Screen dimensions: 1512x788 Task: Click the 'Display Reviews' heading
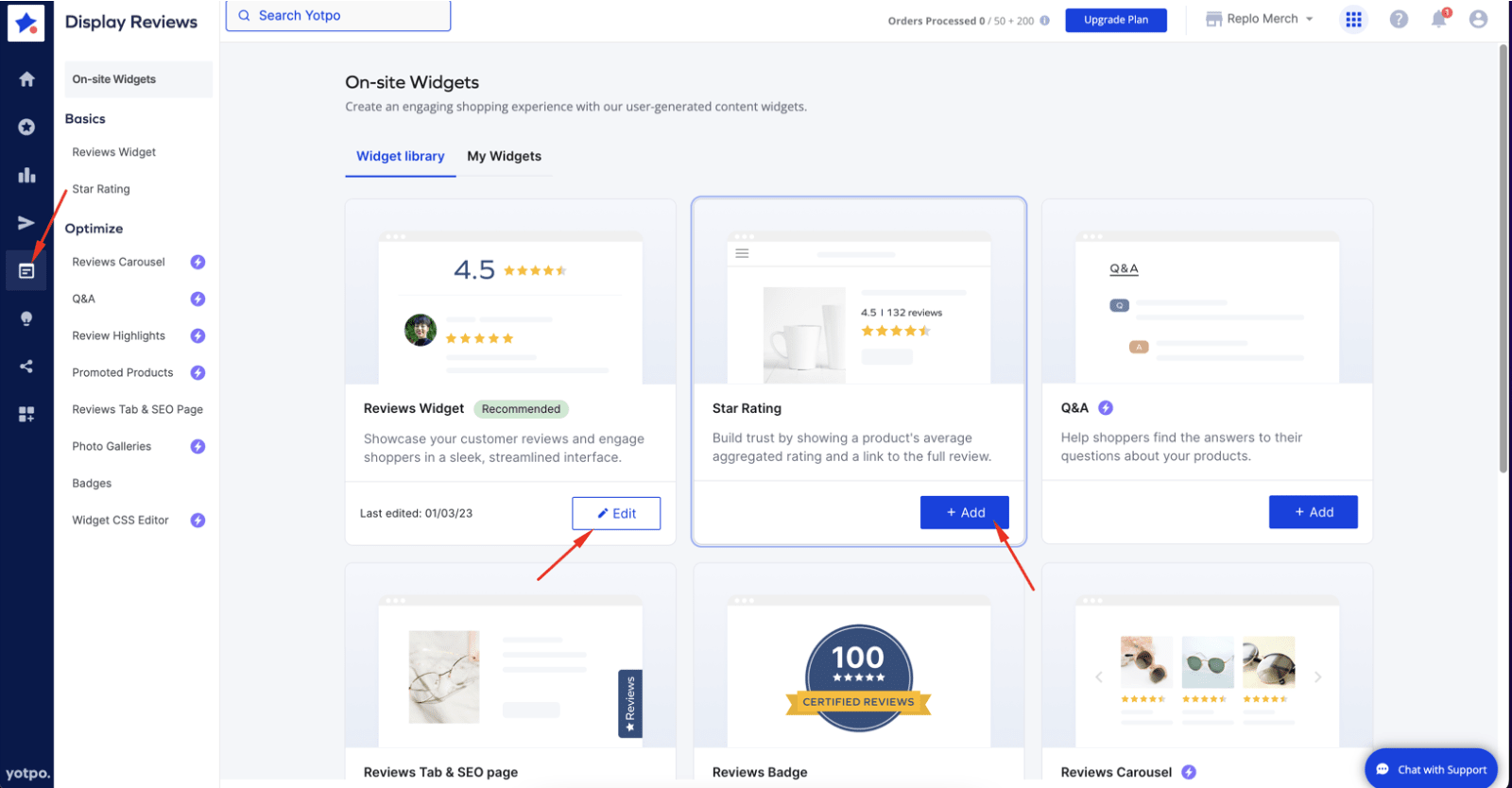click(131, 22)
